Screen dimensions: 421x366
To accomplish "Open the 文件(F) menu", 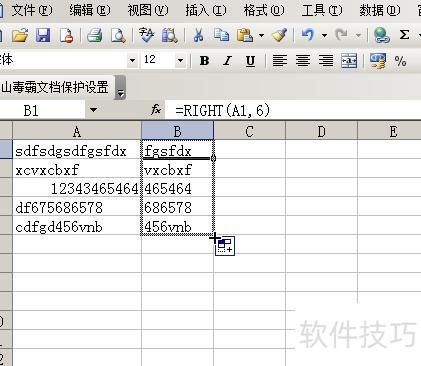I will tap(31, 10).
